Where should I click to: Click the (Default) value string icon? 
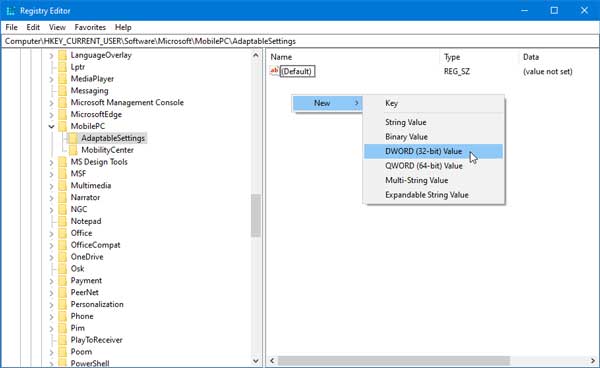pyautogui.click(x=274, y=71)
